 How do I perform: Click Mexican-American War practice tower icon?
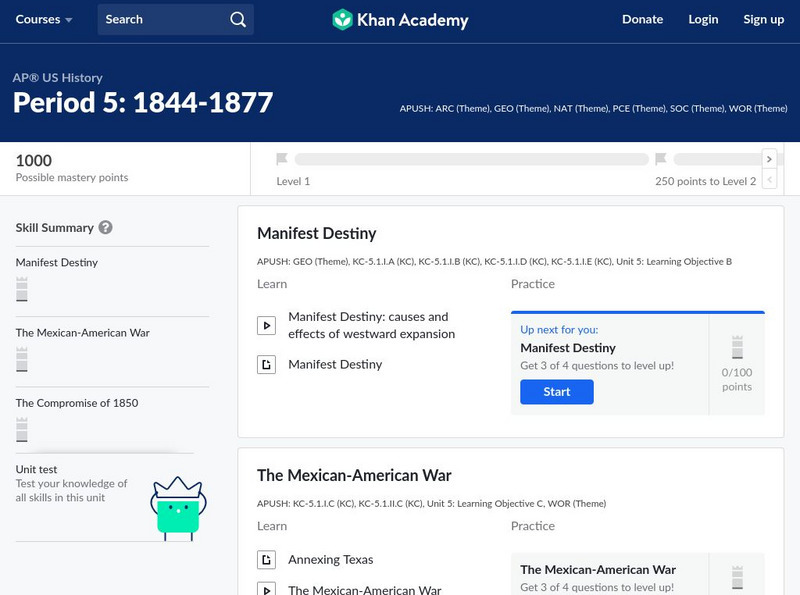coord(737,578)
